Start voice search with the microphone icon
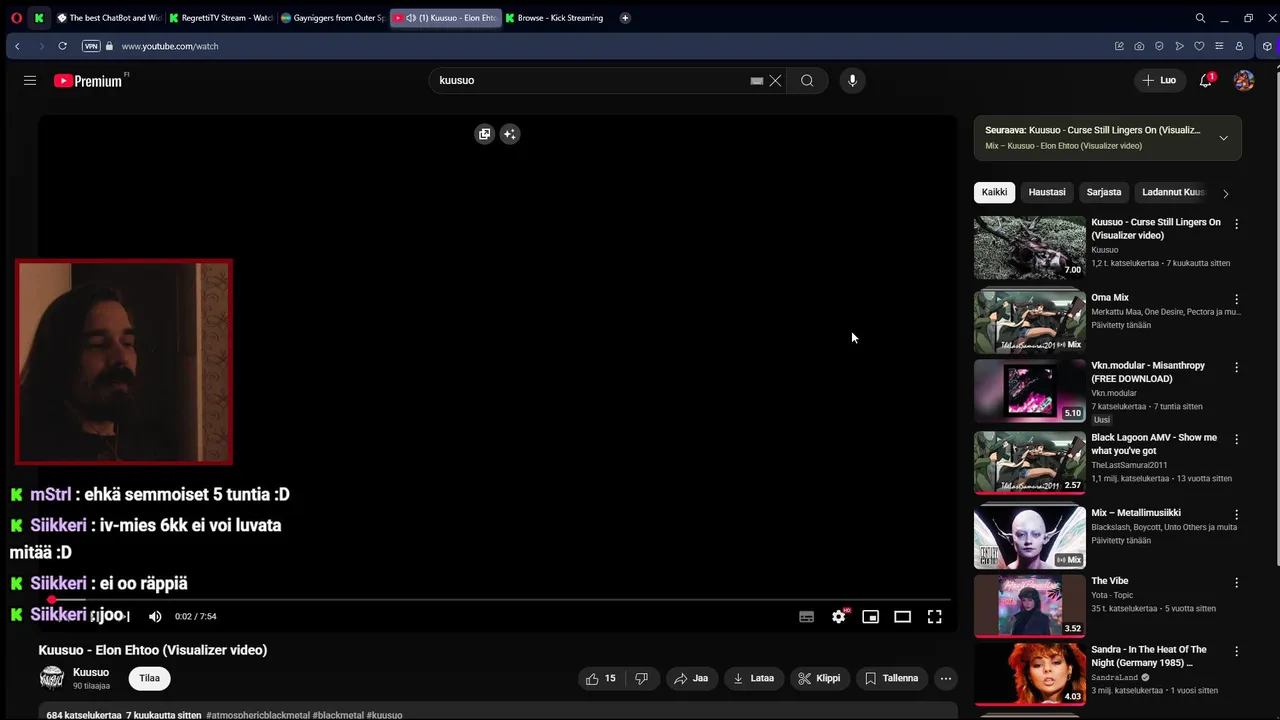The height and width of the screenshot is (720, 1280). pos(852,81)
